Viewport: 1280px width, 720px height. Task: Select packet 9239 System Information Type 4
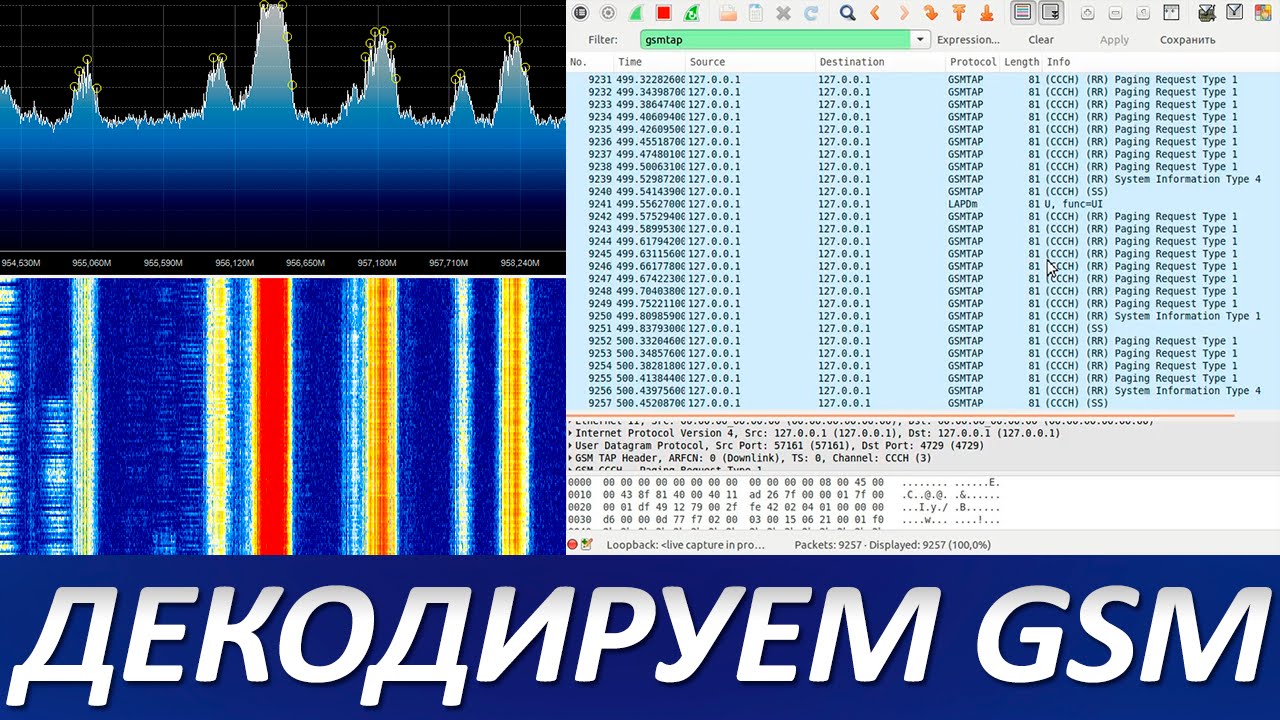coord(923,179)
